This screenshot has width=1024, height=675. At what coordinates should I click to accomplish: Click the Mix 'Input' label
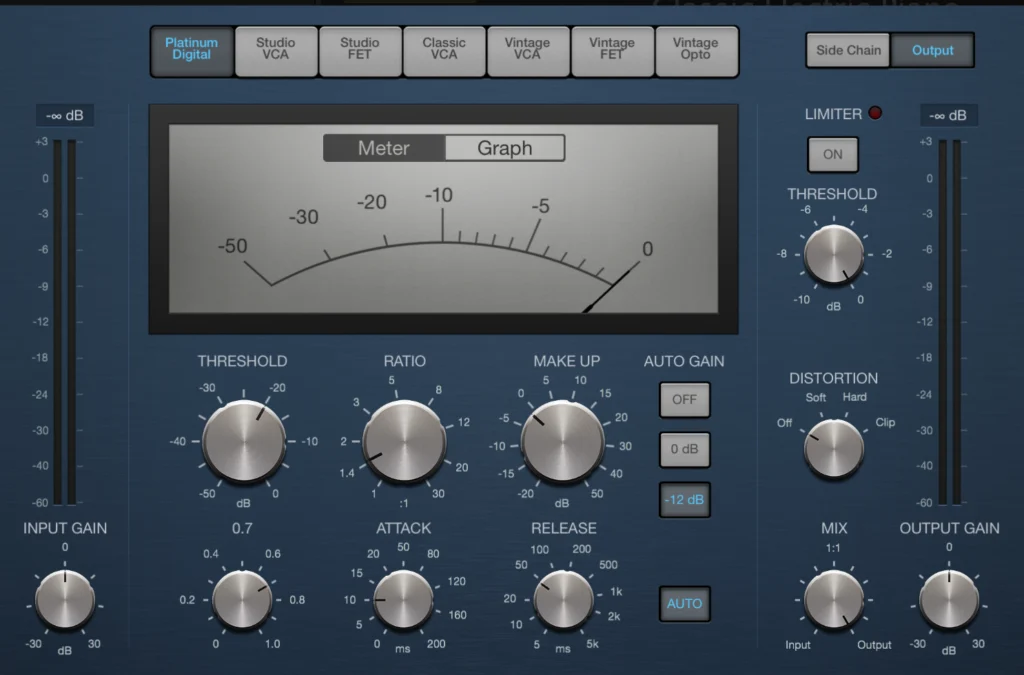tap(797, 645)
